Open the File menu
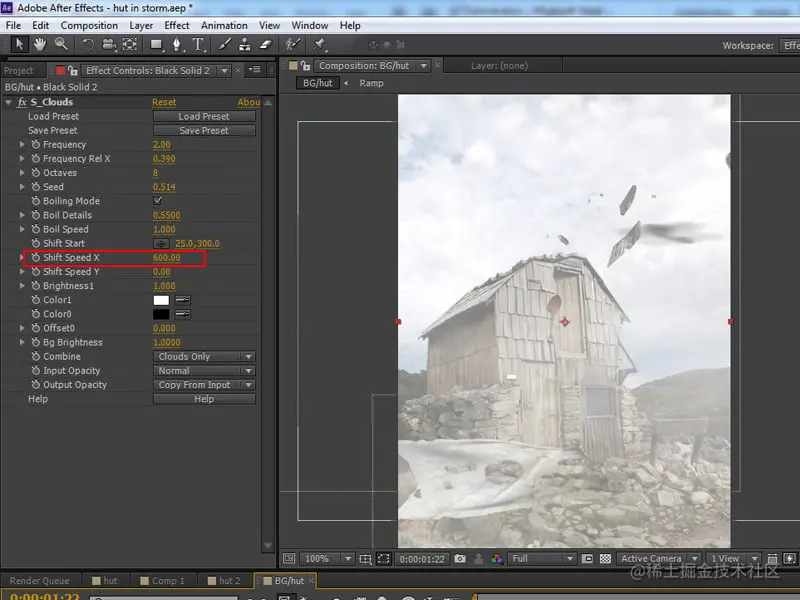This screenshot has height=600, width=800. 13,26
